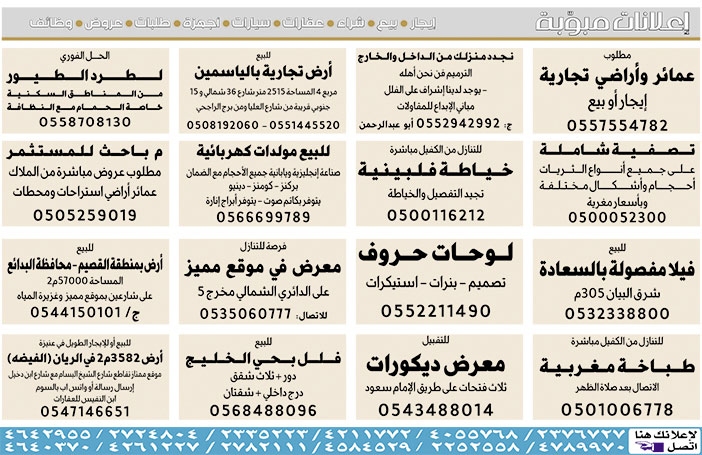702x455 pixels.
Task: Click the headline نجدد منزلك من الداخل والخارج
Action: pyautogui.click(x=435, y=57)
